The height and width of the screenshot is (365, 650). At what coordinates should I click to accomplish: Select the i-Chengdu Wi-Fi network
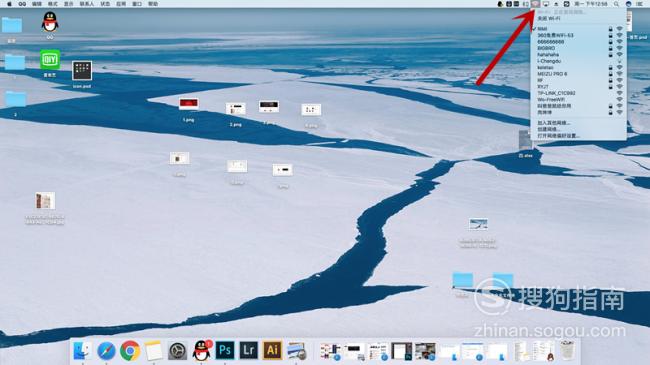pyautogui.click(x=579, y=61)
